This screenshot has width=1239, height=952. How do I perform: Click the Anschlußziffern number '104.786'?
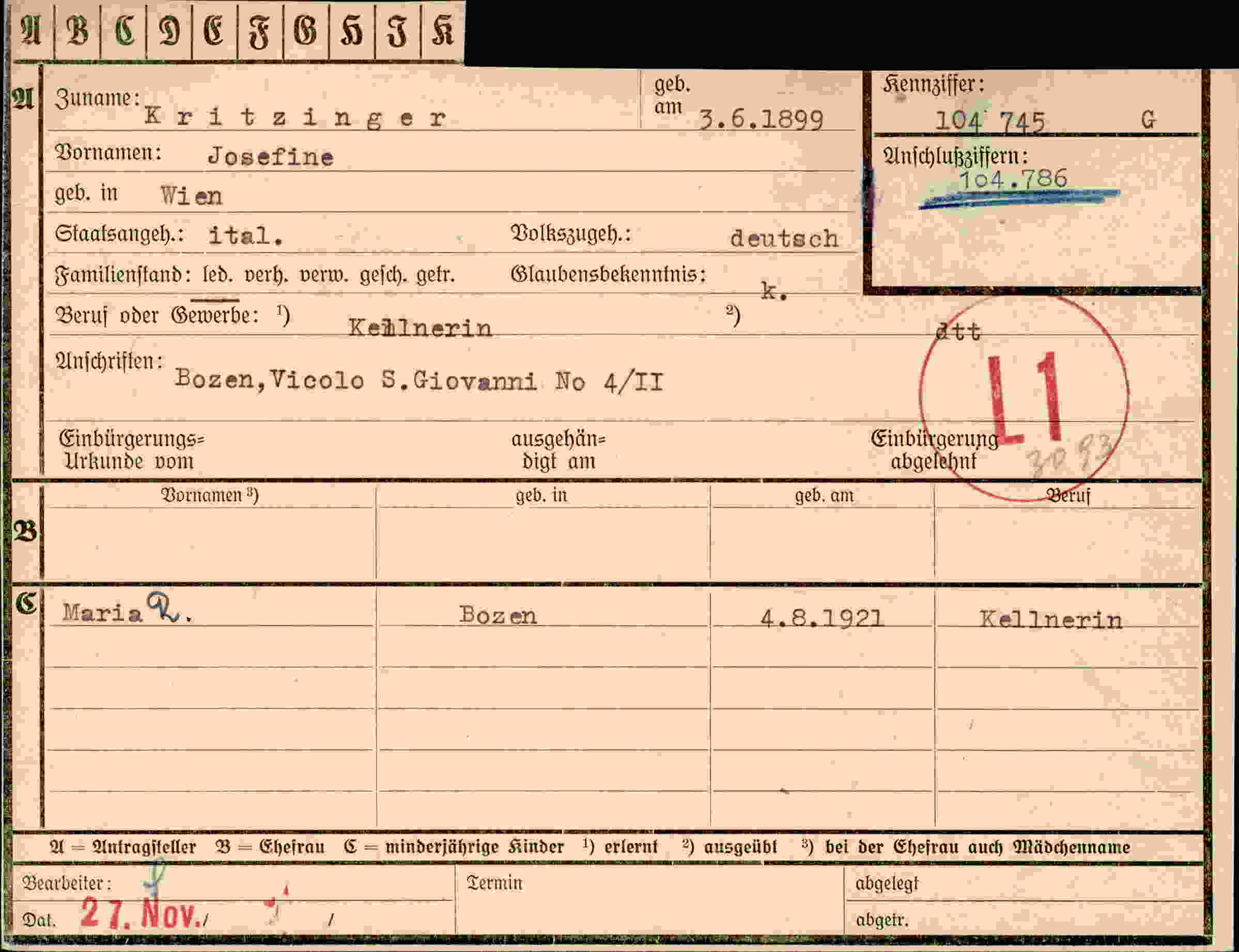1013,179
